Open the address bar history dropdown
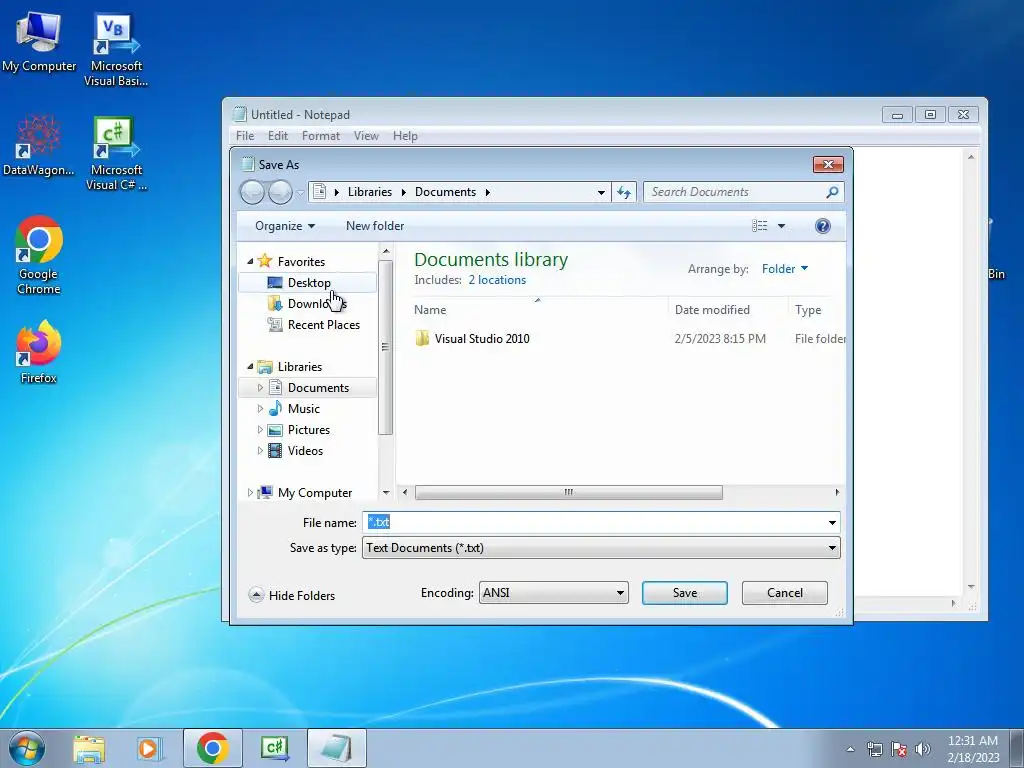Viewport: 1024px width, 768px height. pos(601,193)
